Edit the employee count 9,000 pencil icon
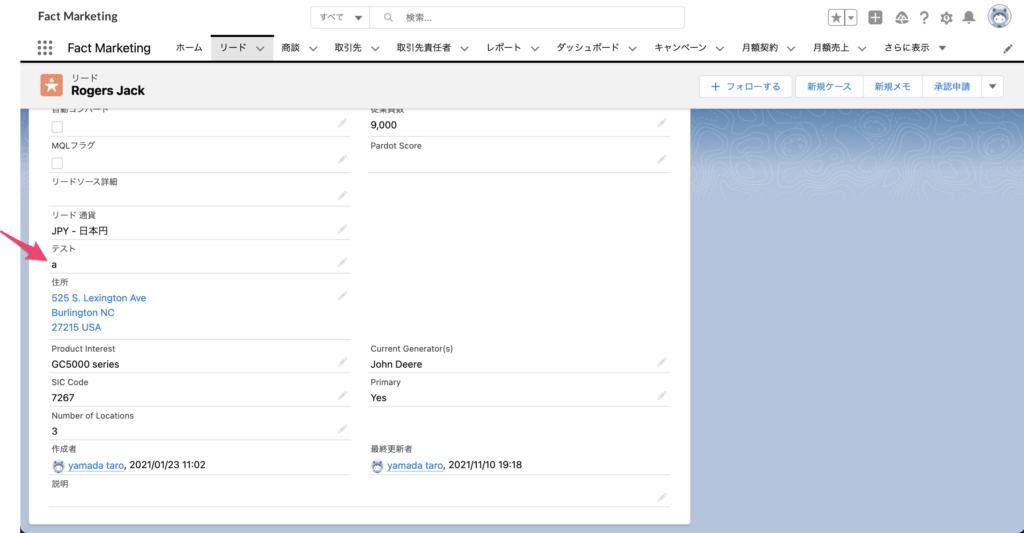This screenshot has width=1024, height=533. point(662,123)
